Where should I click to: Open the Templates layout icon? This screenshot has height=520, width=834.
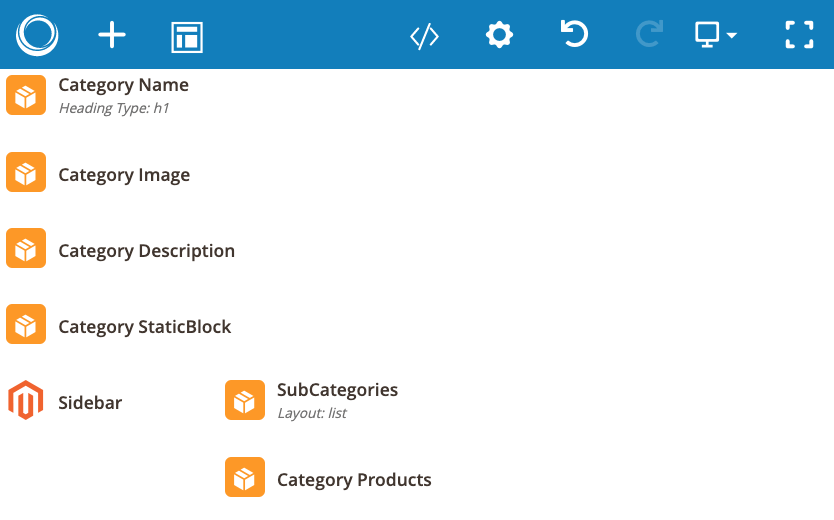coord(187,37)
